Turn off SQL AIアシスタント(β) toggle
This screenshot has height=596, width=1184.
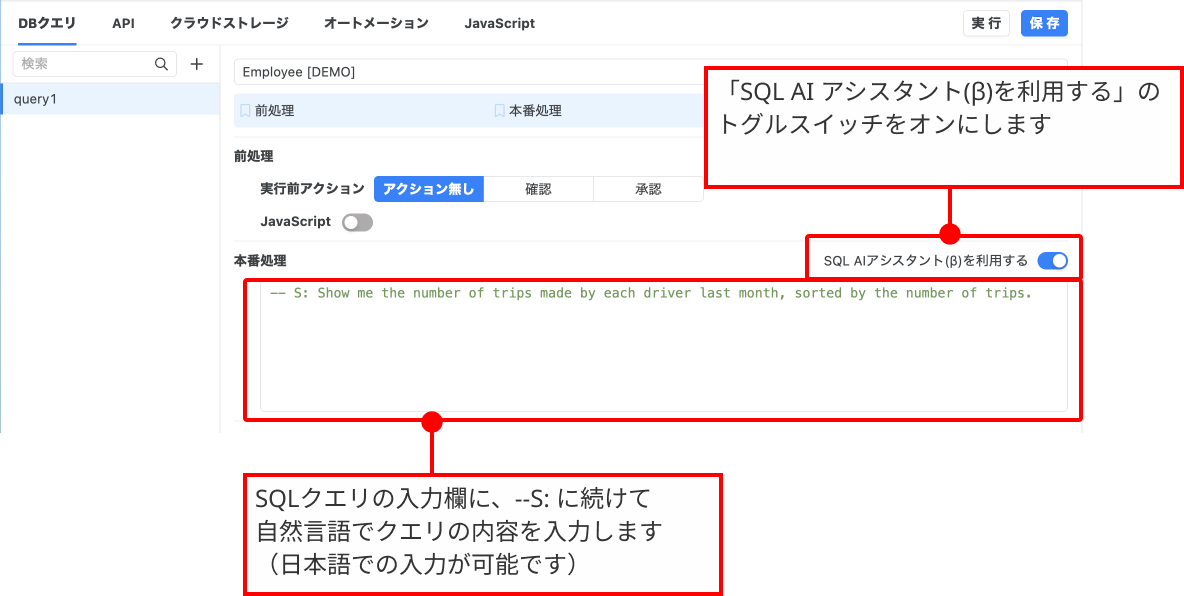click(1052, 261)
